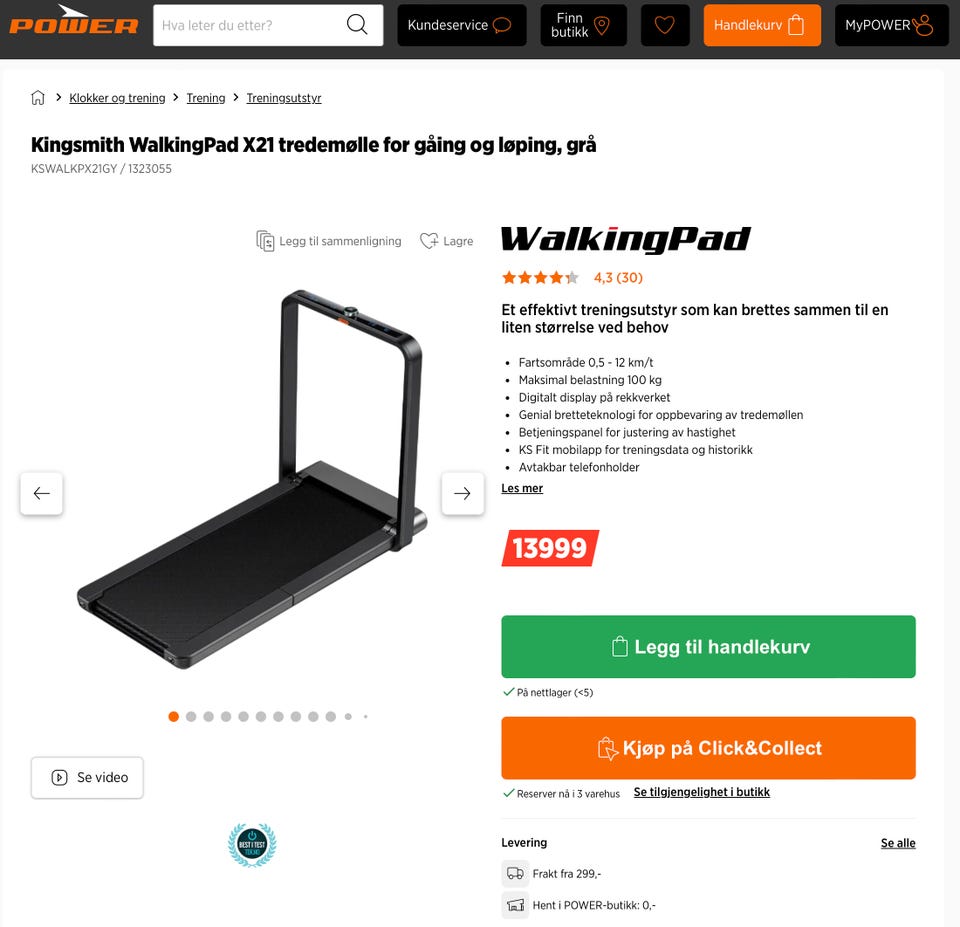
Task: Toggle Legg til sammenligning compare option
Action: 329,241
